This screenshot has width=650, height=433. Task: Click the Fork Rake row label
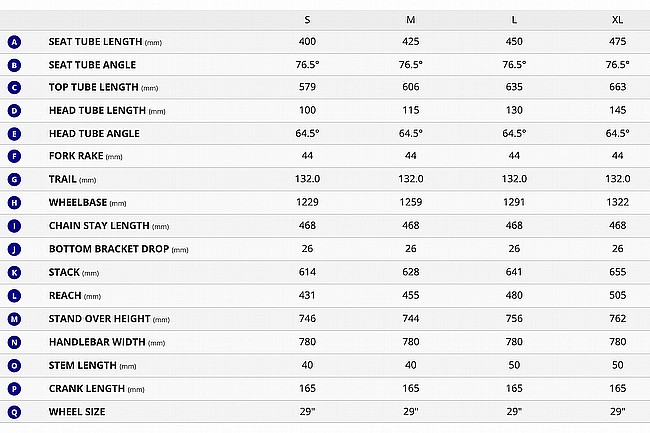click(85, 156)
